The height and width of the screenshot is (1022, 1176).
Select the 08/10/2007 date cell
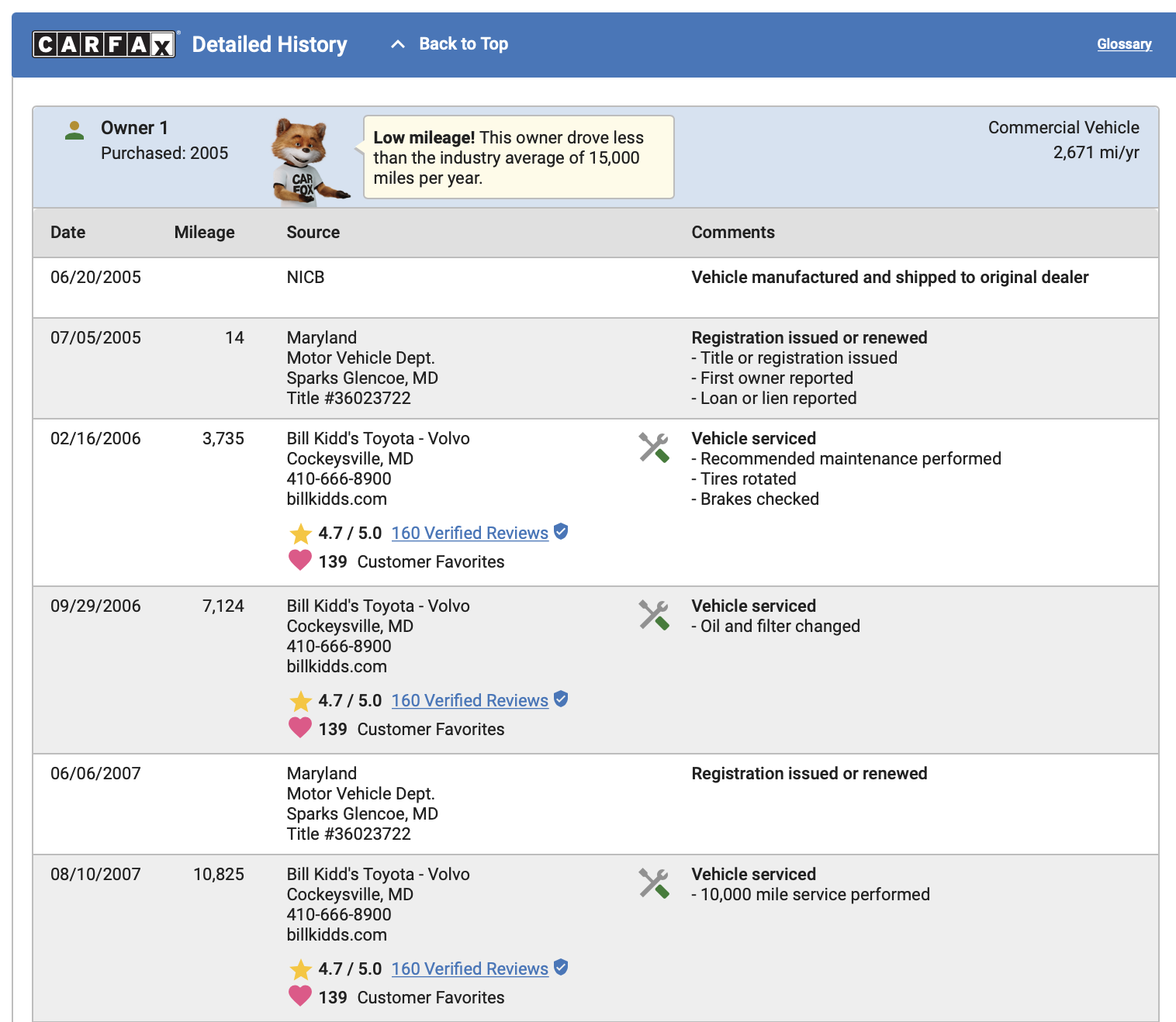click(96, 875)
